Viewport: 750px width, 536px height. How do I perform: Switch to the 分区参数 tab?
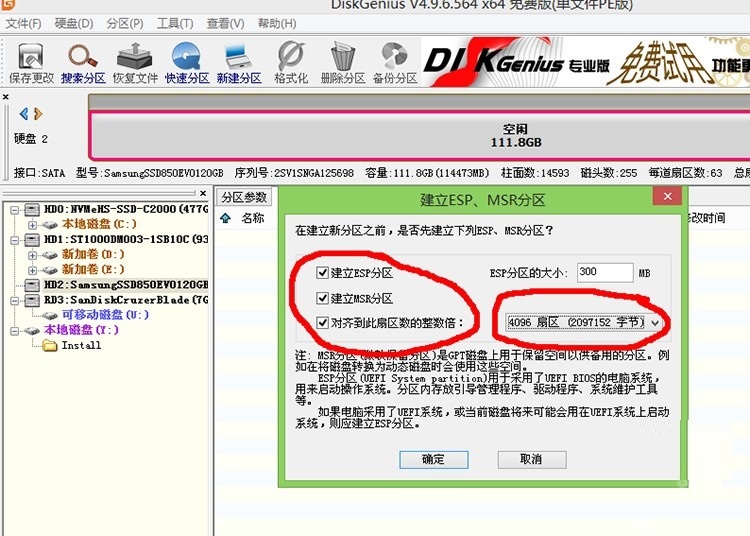[244, 197]
